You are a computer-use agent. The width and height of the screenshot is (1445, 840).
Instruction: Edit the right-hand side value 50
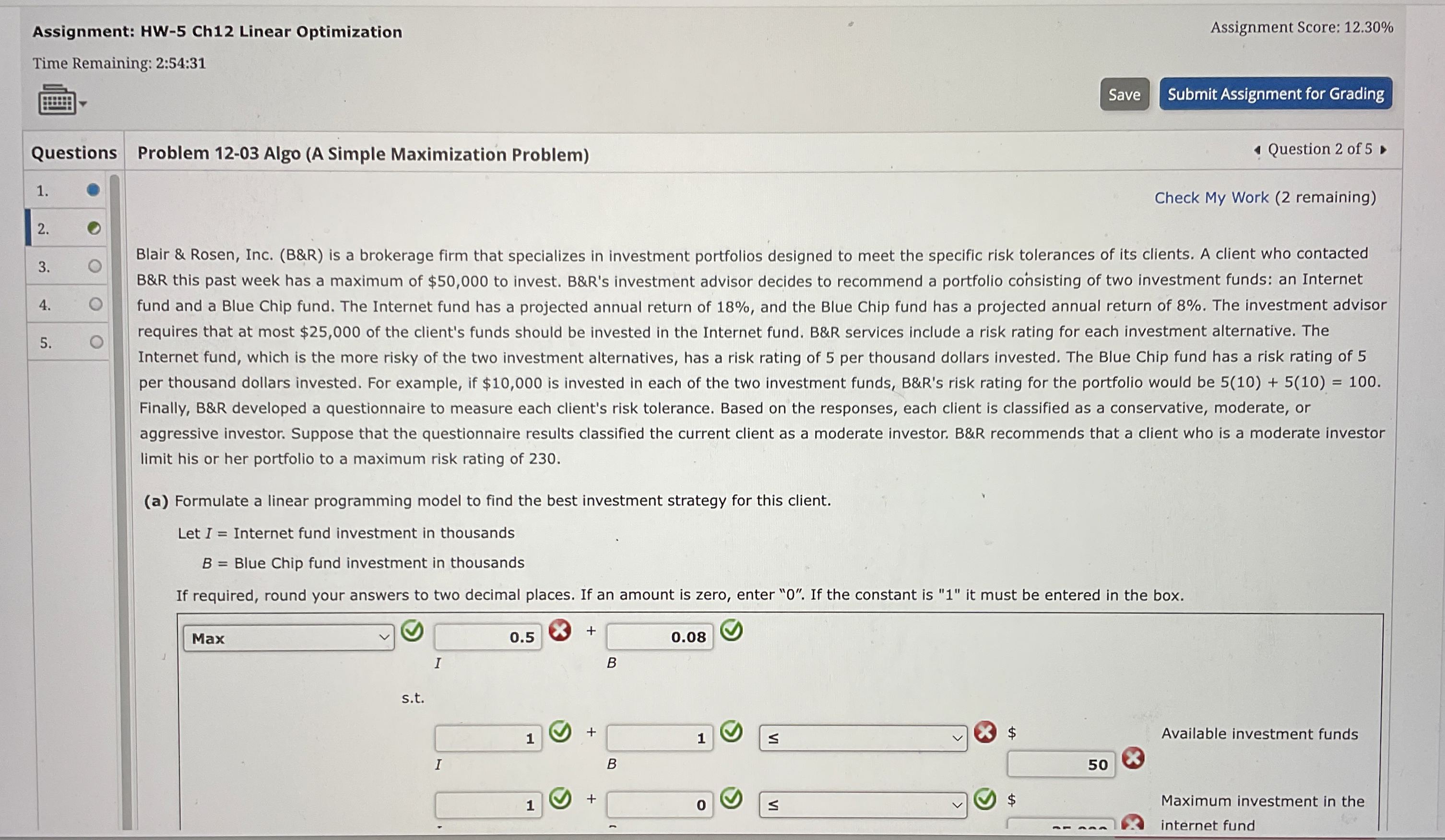(1061, 764)
